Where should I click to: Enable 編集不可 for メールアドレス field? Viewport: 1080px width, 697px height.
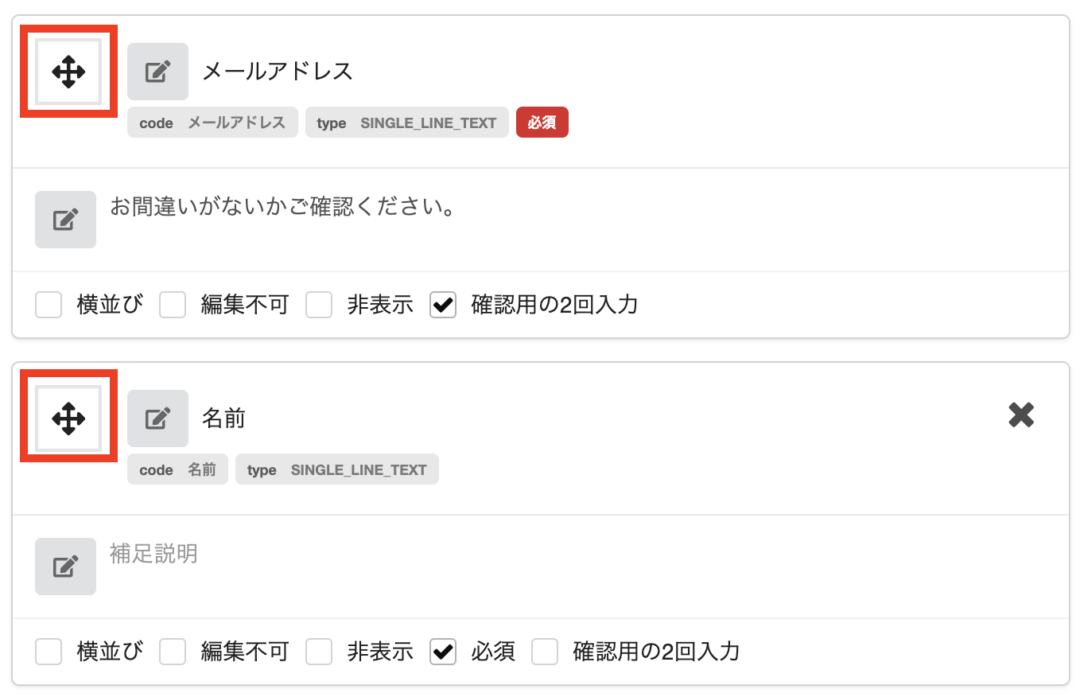pyautogui.click(x=172, y=304)
